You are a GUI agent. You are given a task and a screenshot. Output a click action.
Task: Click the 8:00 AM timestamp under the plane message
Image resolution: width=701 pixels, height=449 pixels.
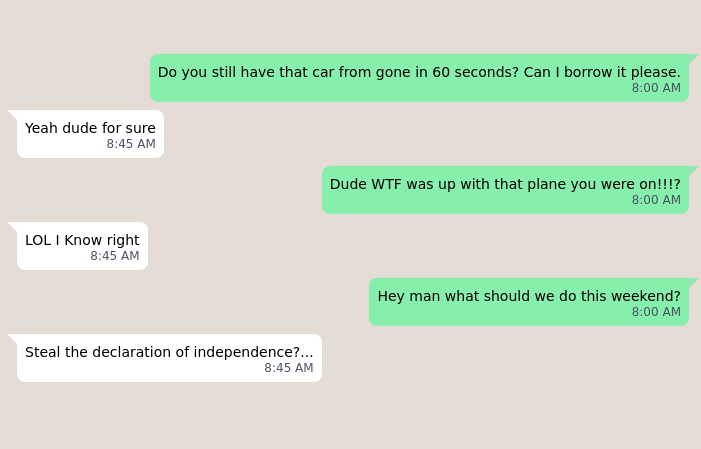point(656,200)
